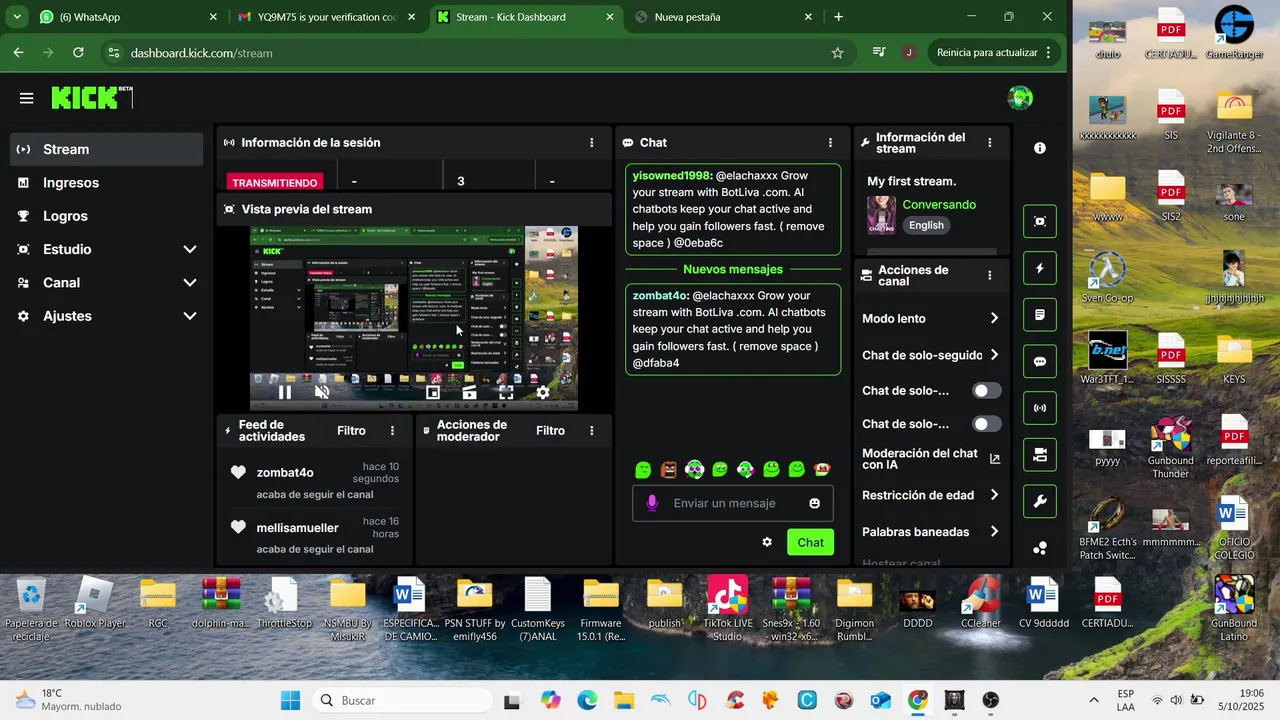Toggle the second Chat de solo switch
The width and height of the screenshot is (1280, 720).
[987, 424]
